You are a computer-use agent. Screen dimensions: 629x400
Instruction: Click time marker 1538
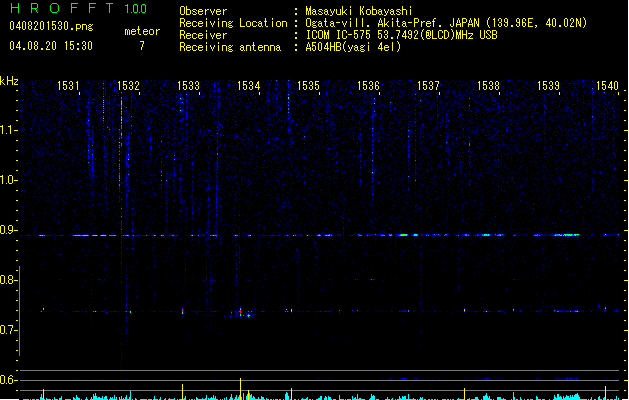[x=488, y=86]
